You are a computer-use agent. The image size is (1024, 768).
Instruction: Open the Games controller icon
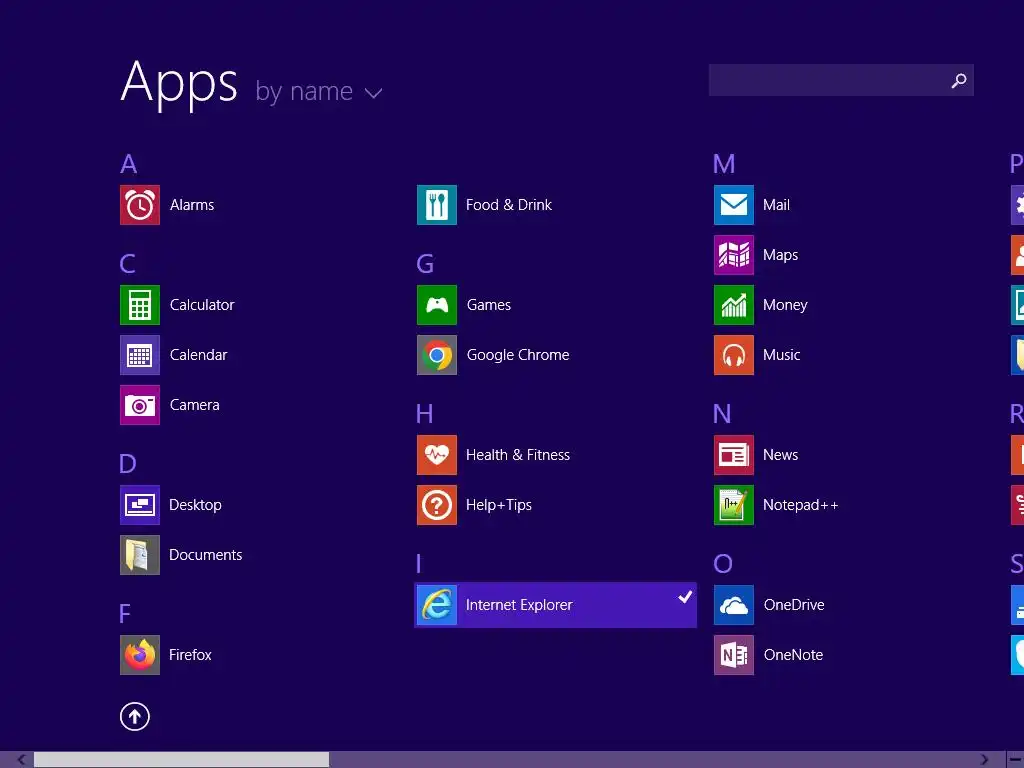437,305
